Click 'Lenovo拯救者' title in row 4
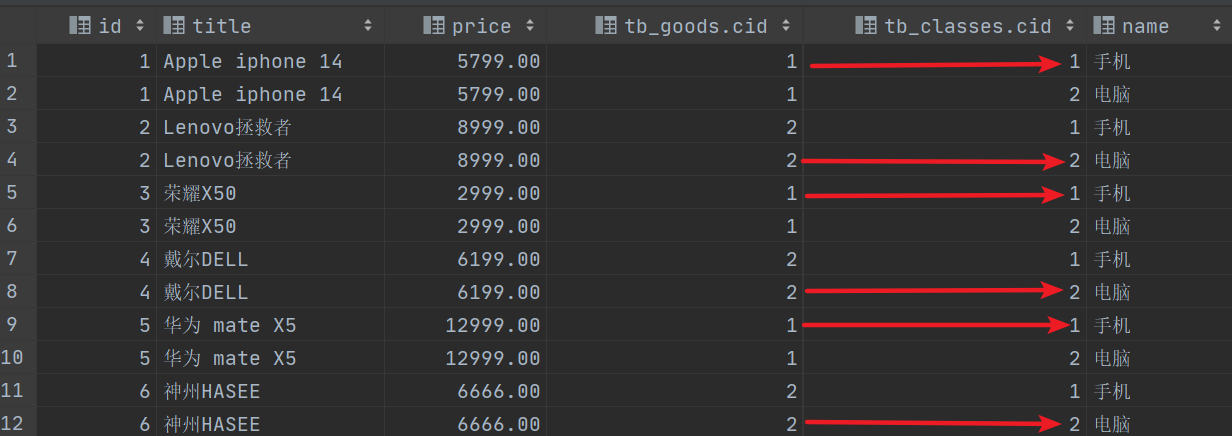 click(228, 160)
